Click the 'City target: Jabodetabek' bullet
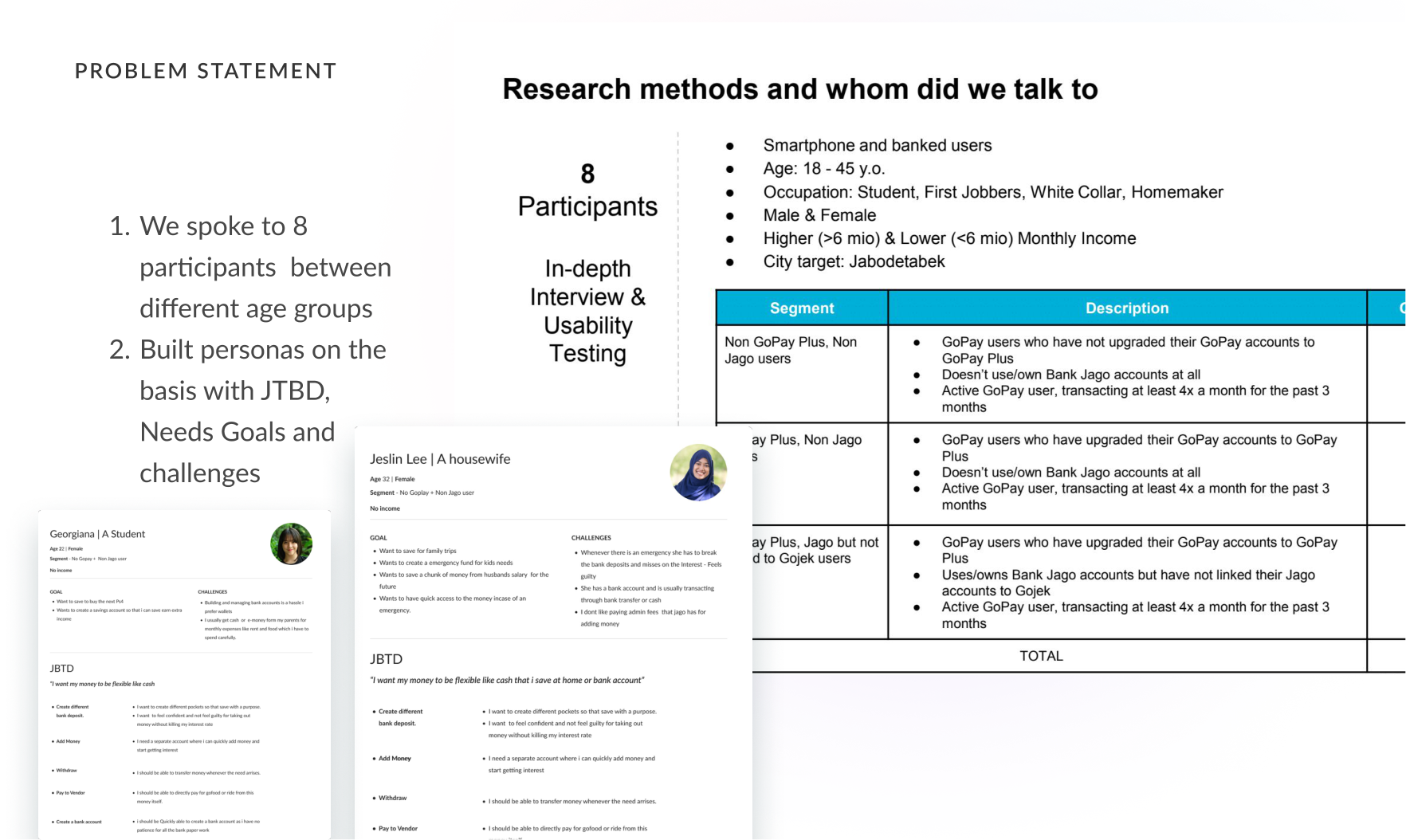 click(x=854, y=261)
